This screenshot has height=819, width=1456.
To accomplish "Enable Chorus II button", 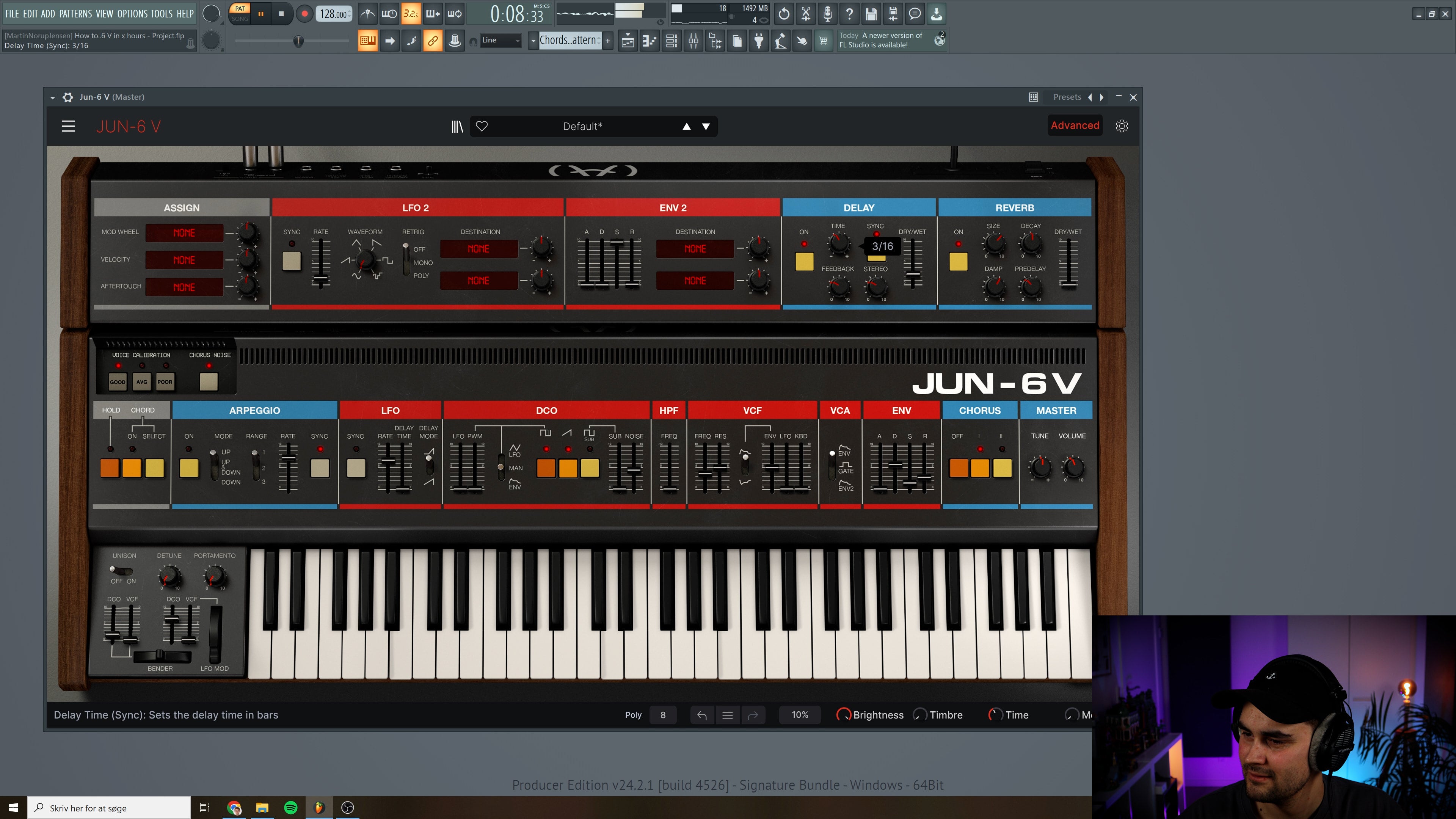I will (x=1002, y=468).
